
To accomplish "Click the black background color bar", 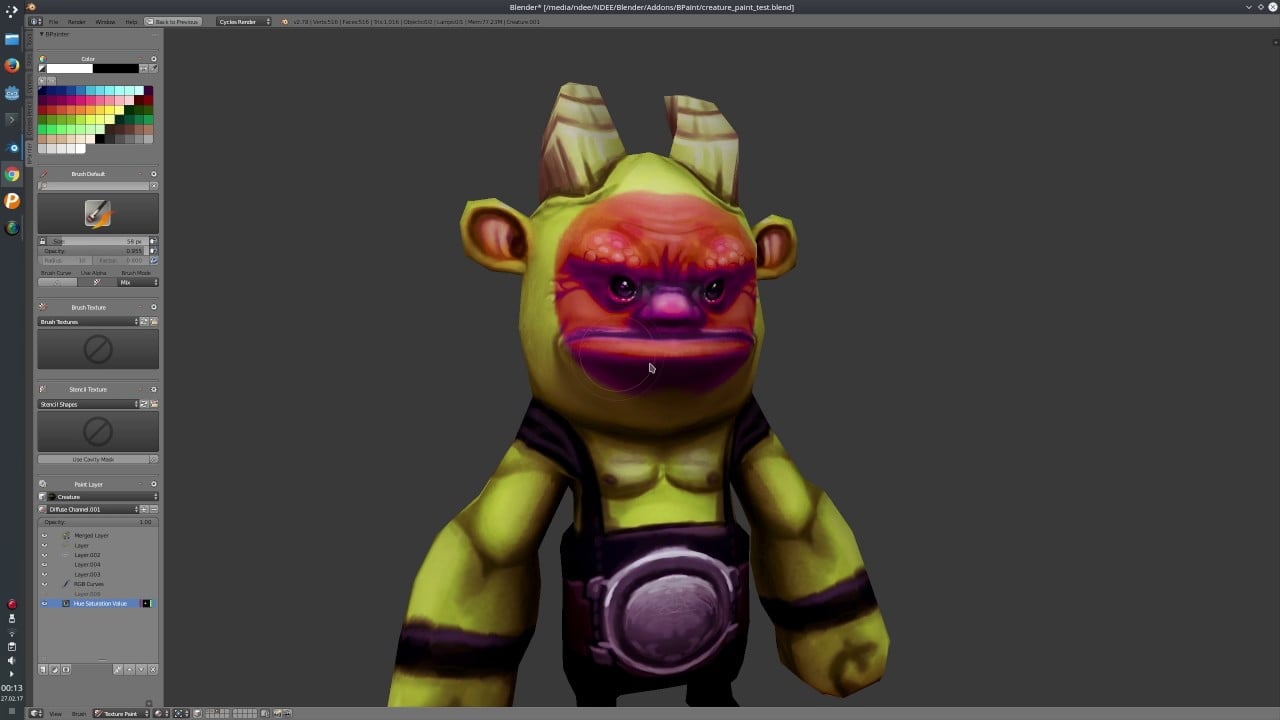I will pos(116,68).
